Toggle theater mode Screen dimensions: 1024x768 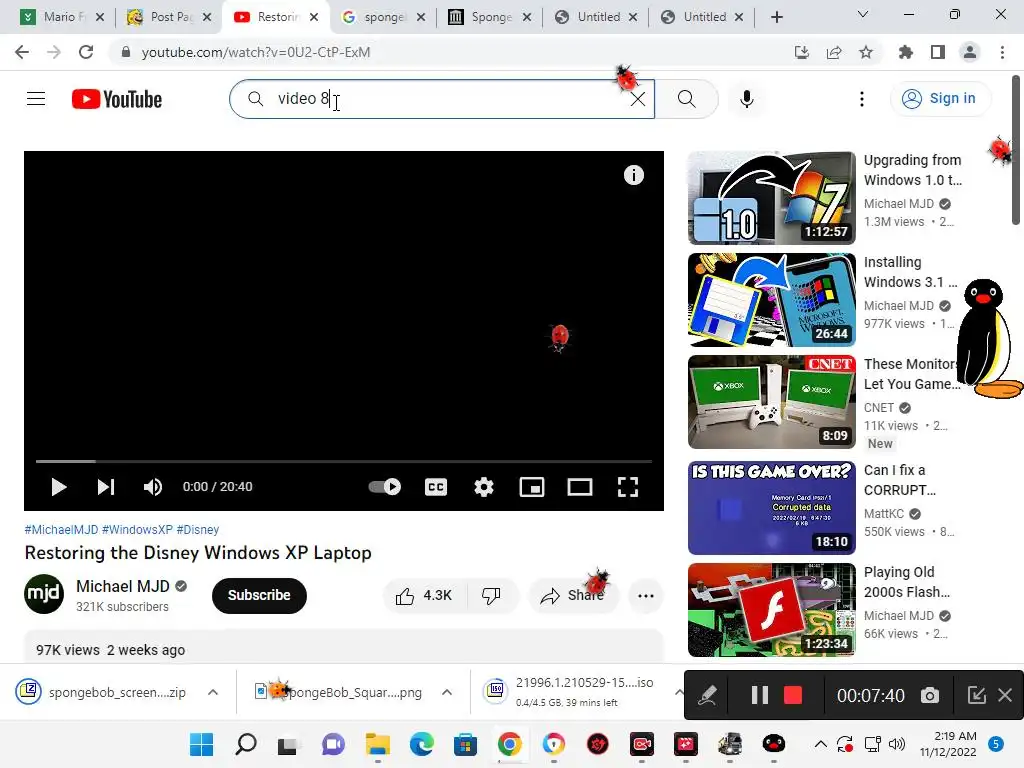tap(579, 487)
